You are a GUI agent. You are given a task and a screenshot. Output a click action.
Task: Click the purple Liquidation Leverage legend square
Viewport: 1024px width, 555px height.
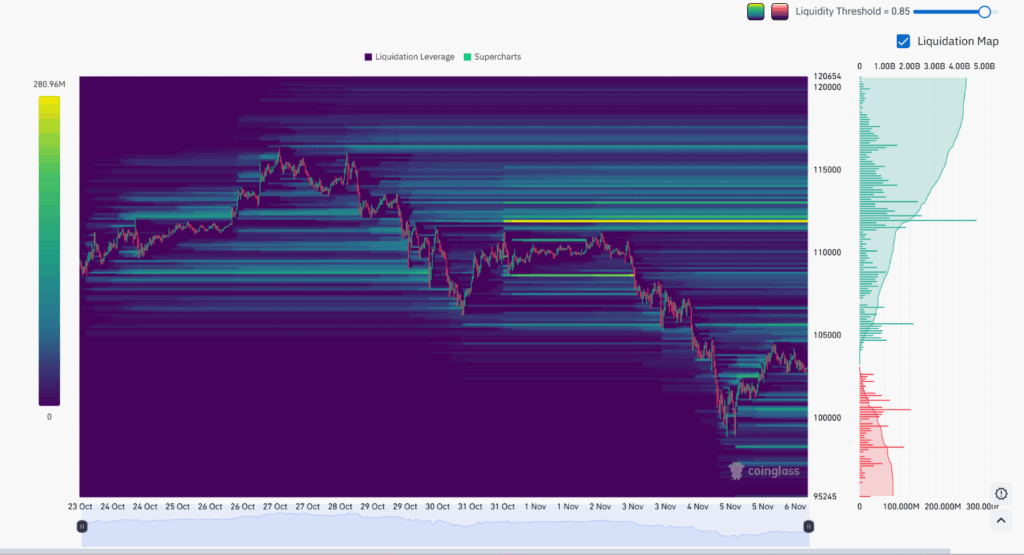tap(369, 57)
